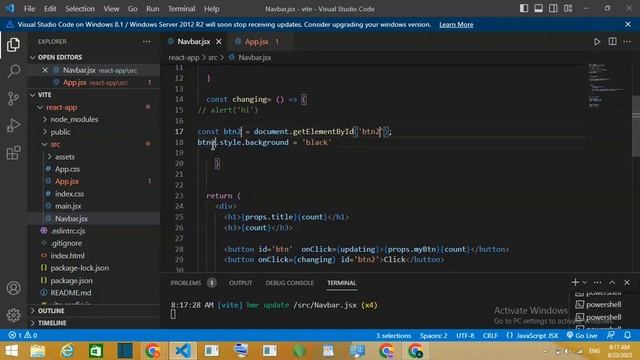The height and width of the screenshot is (360, 640).
Task: Open Explorer views and more actions ellipsis
Action: [x=147, y=42]
